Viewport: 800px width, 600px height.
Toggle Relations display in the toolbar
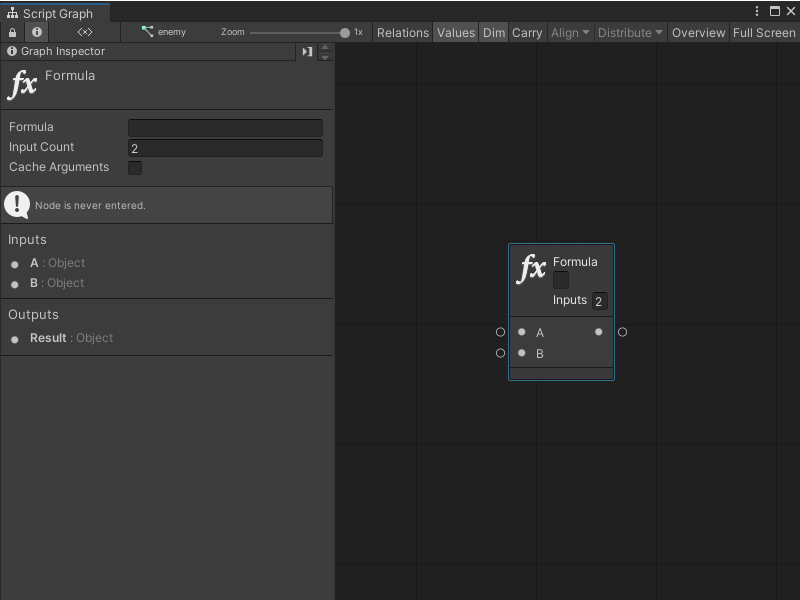point(402,32)
